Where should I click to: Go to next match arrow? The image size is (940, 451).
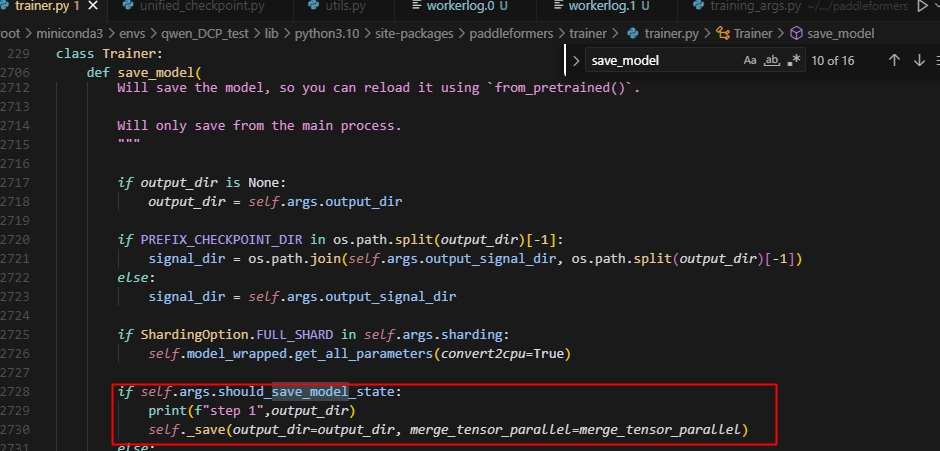pos(919,61)
